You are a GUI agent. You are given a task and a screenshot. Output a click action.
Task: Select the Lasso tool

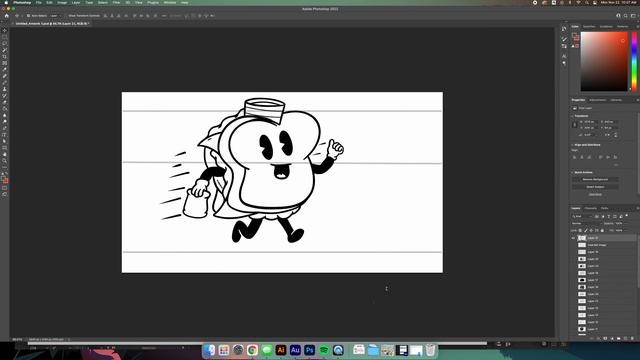[4, 44]
